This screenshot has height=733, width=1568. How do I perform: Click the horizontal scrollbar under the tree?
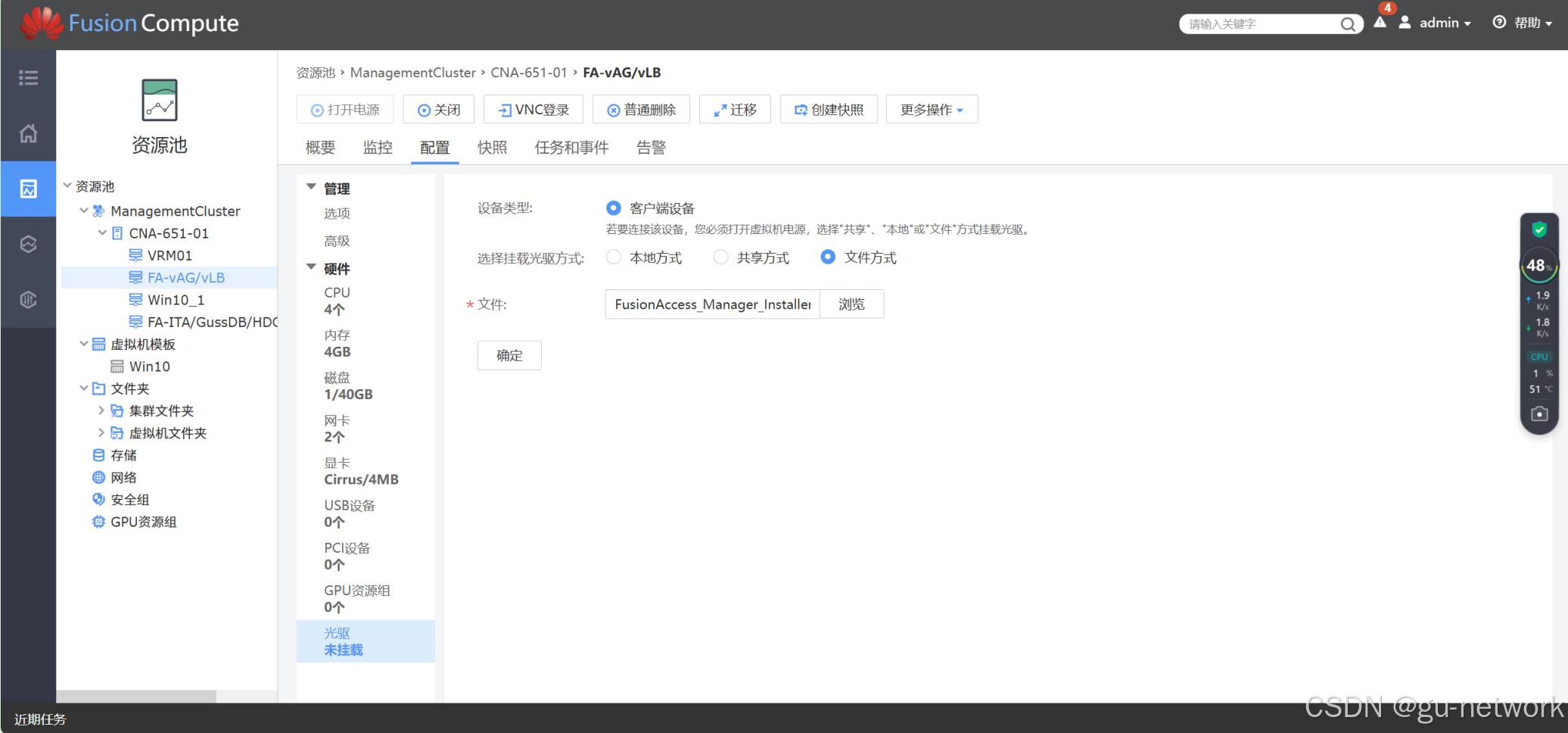point(136,696)
